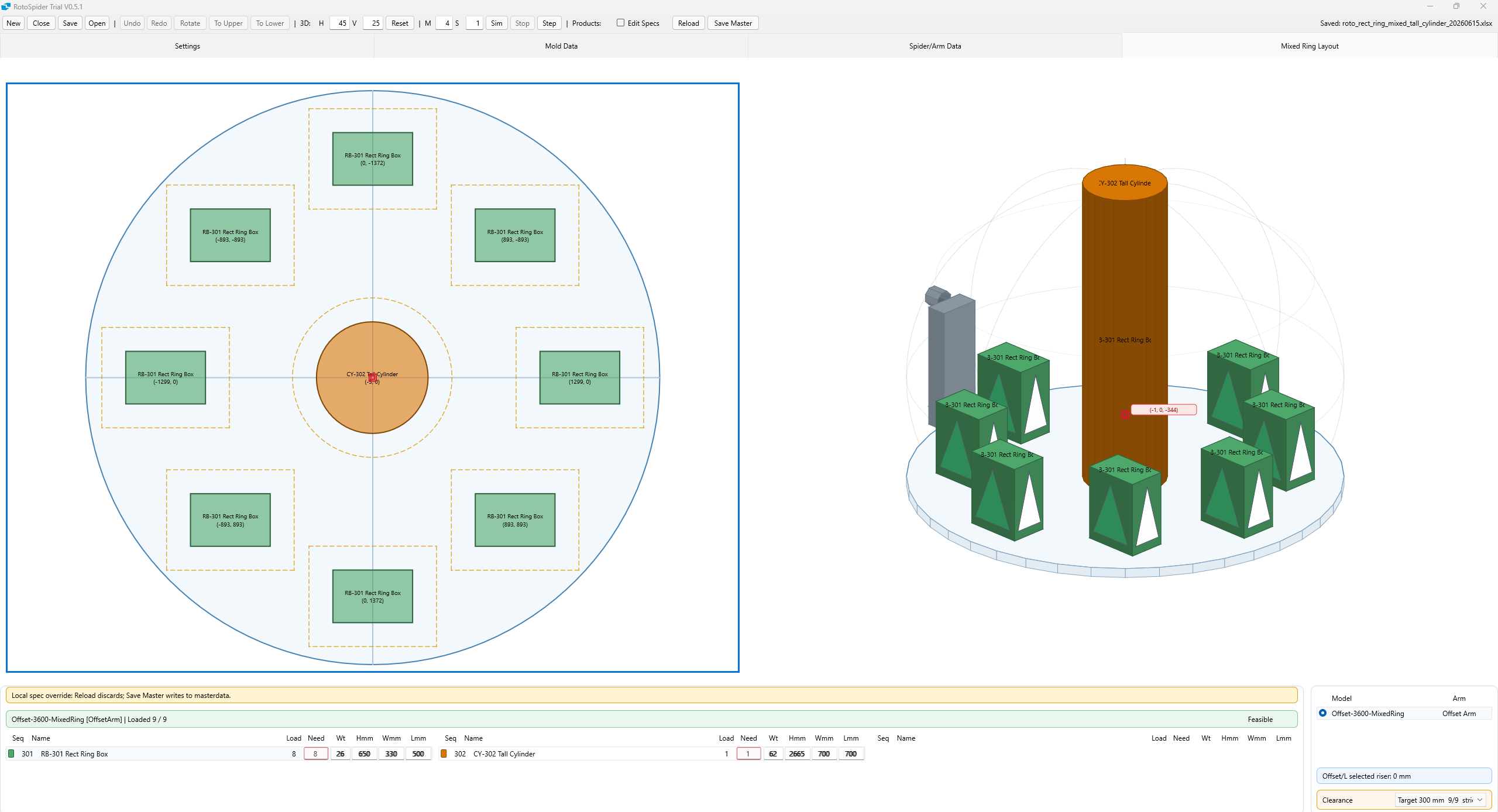The width and height of the screenshot is (1498, 812).
Task: Click the Feasible status label
Action: point(1260,719)
